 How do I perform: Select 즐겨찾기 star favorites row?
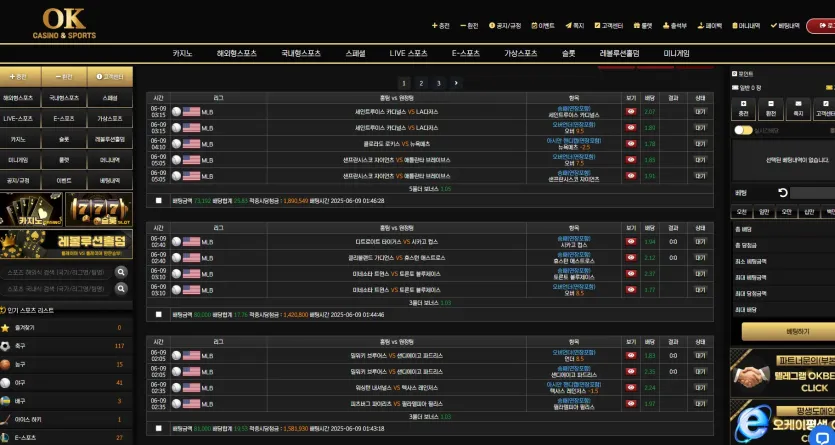click(66, 328)
